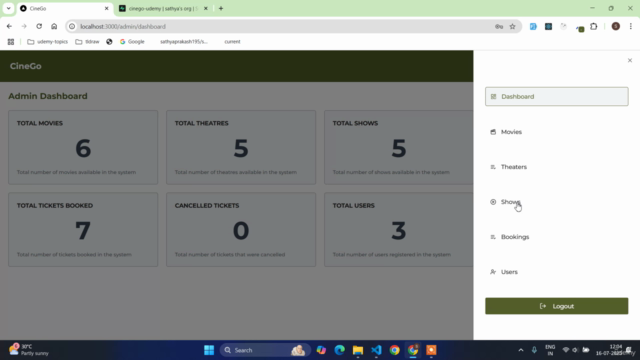Viewport: 640px width, 360px height.
Task: Open the tldraw bookmark folder
Action: pyautogui.click(x=87, y=42)
